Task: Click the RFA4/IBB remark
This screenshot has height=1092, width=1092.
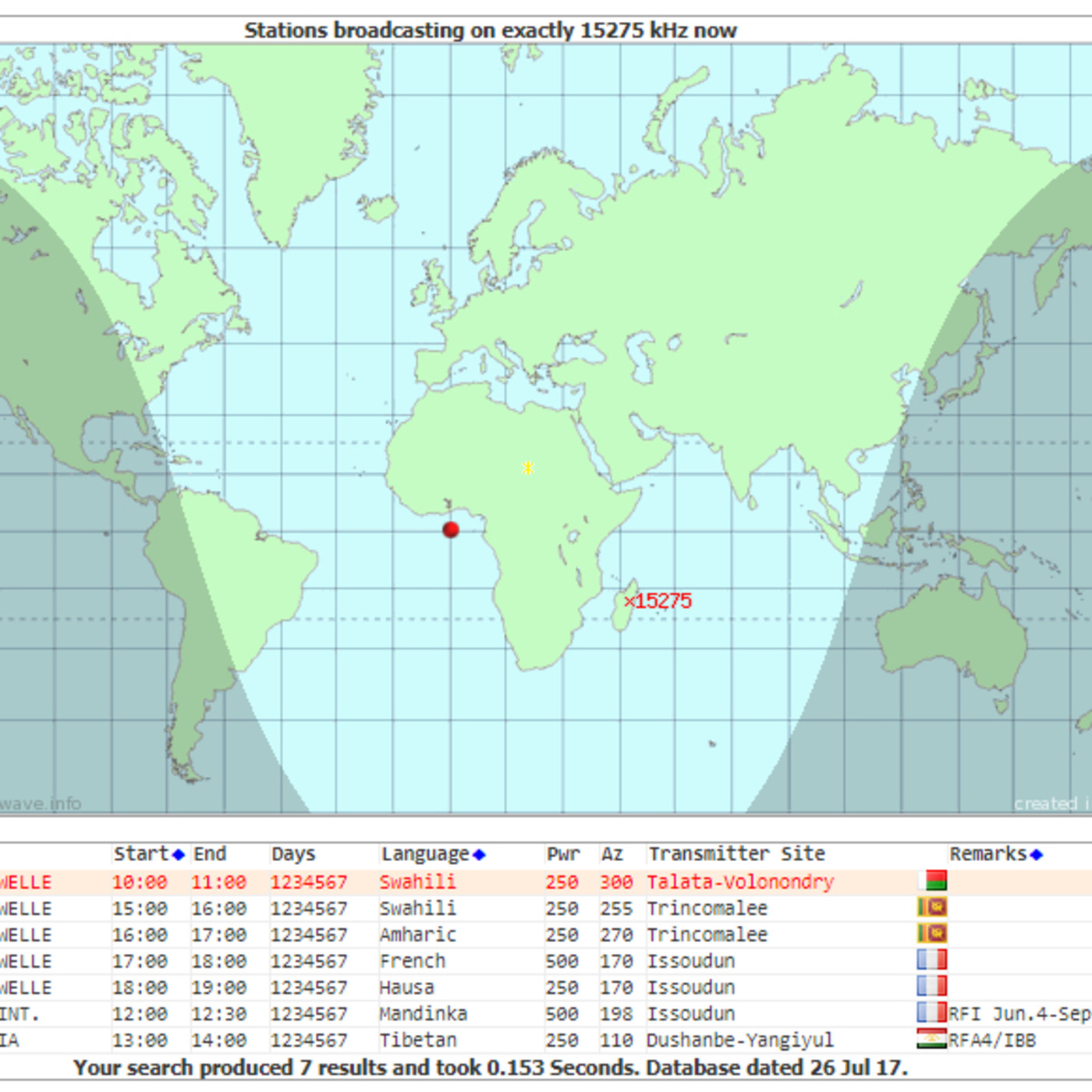Action: (x=992, y=1041)
